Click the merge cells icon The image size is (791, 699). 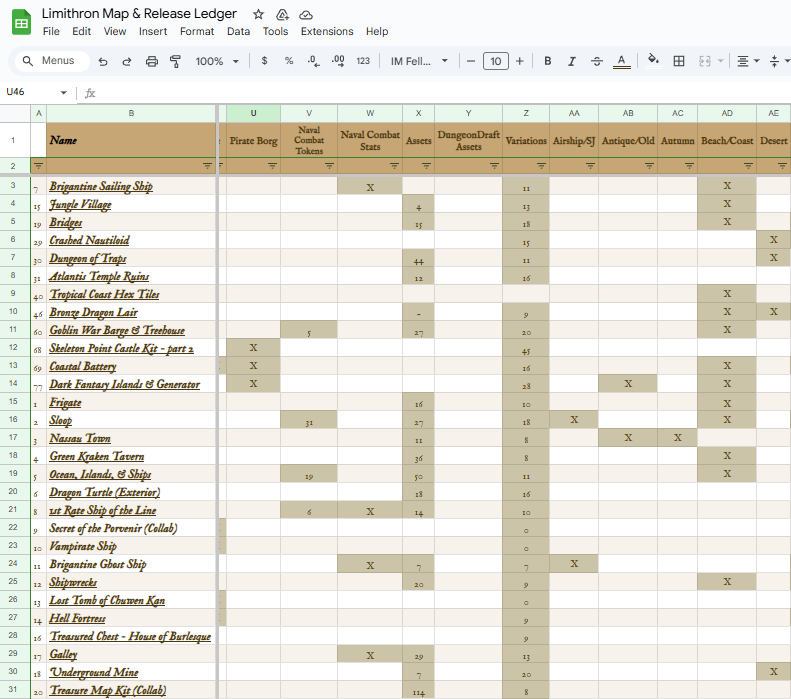pos(705,61)
